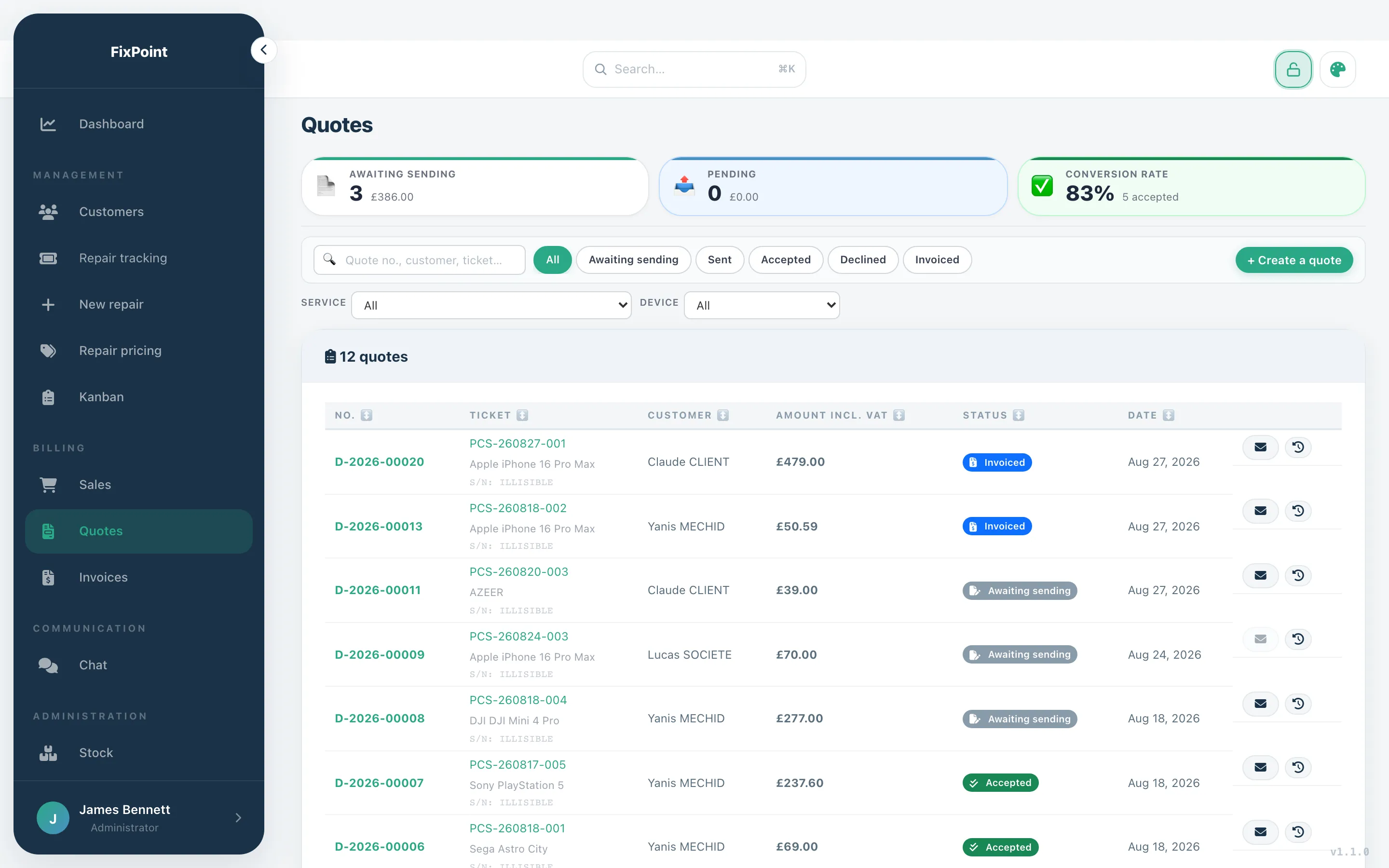View history for quote D-2026-00013
The image size is (1389, 868).
1298,511
